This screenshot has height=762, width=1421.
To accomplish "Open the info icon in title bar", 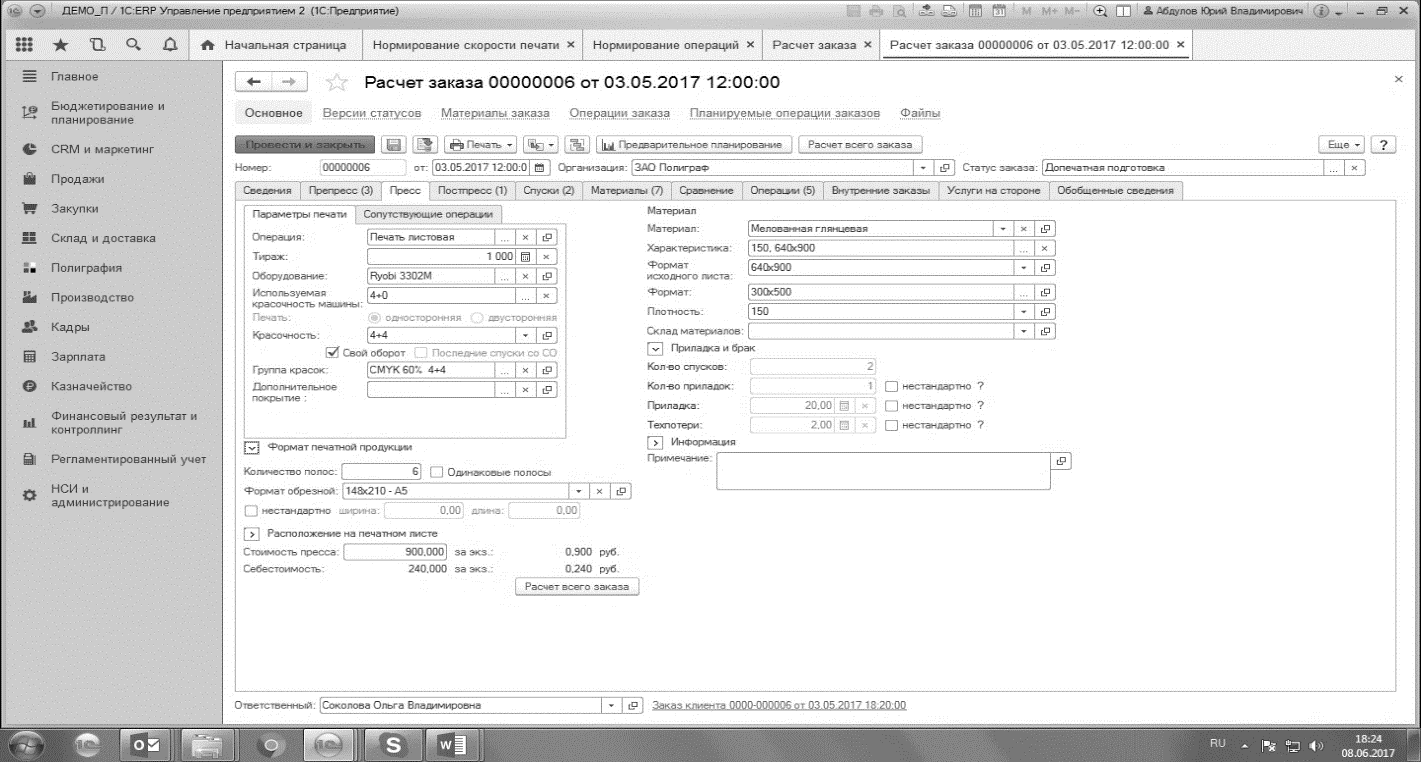I will click(x=1320, y=11).
